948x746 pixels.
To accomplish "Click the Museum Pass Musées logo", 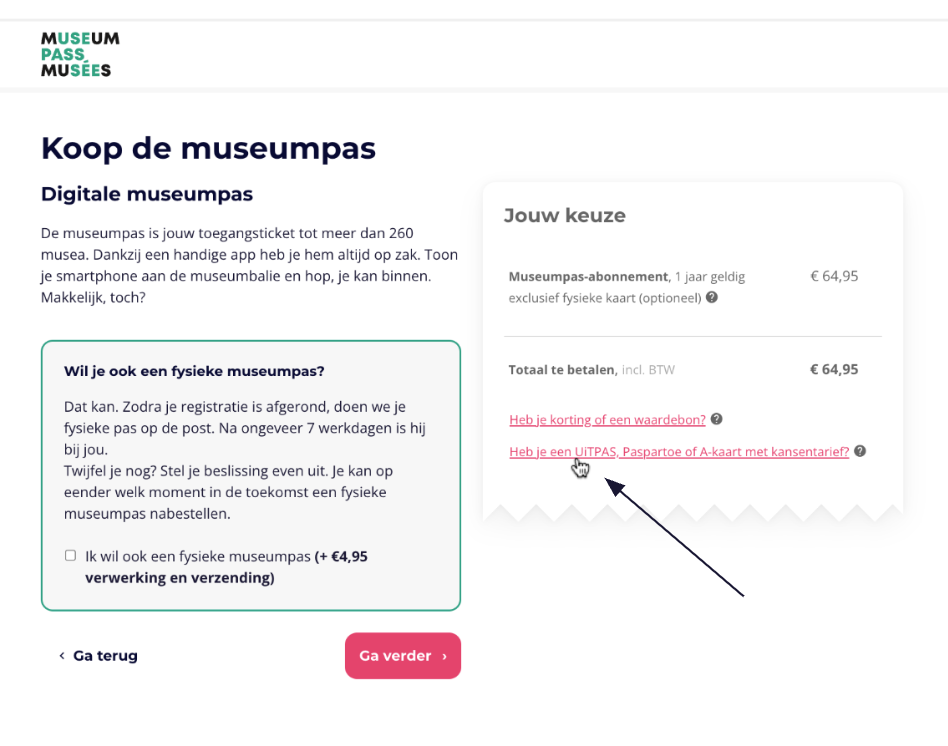I will pos(80,54).
